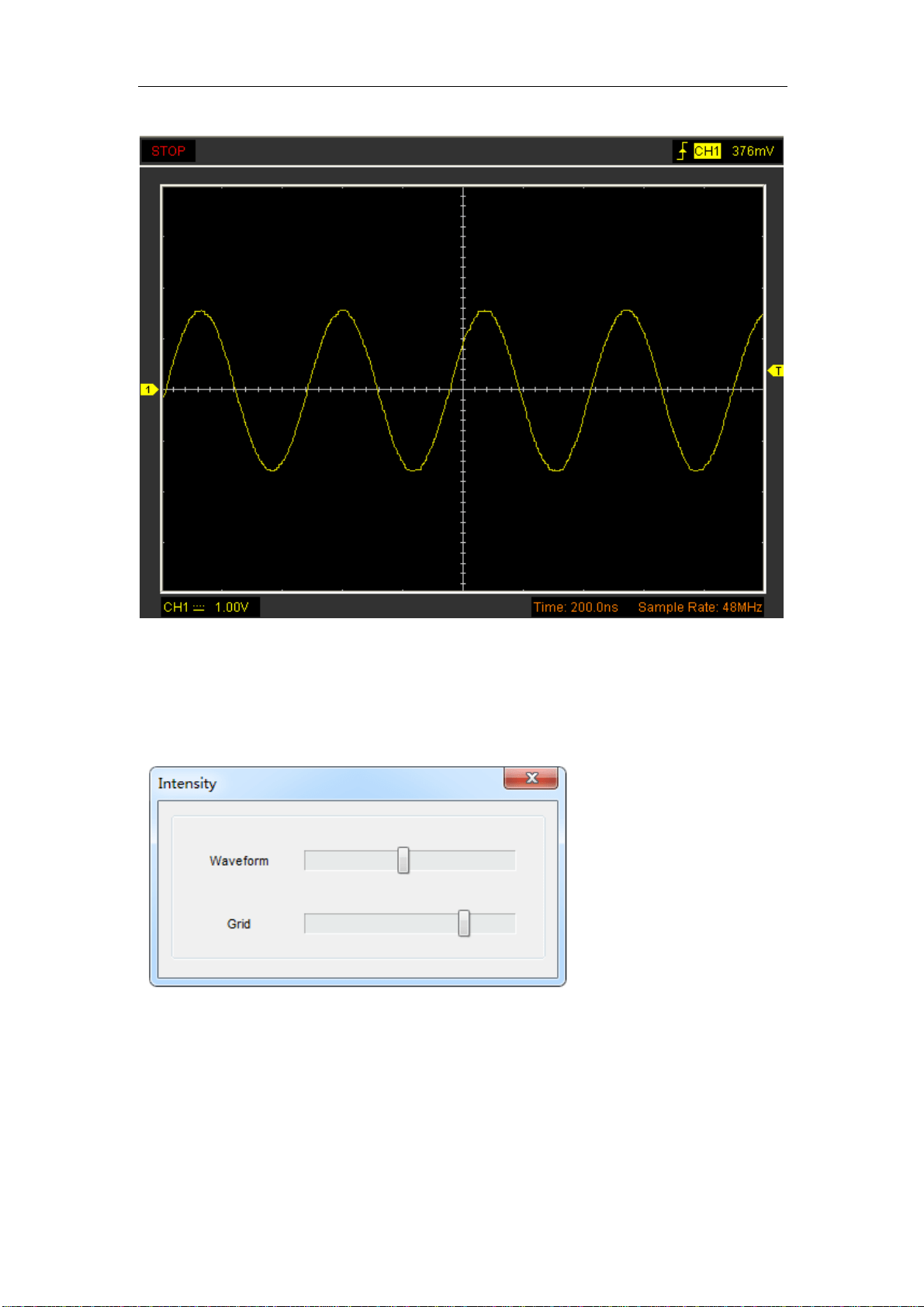Click the Sample Rate: 48MHz readout
Viewport: 924px width, 1307px height.
700,607
